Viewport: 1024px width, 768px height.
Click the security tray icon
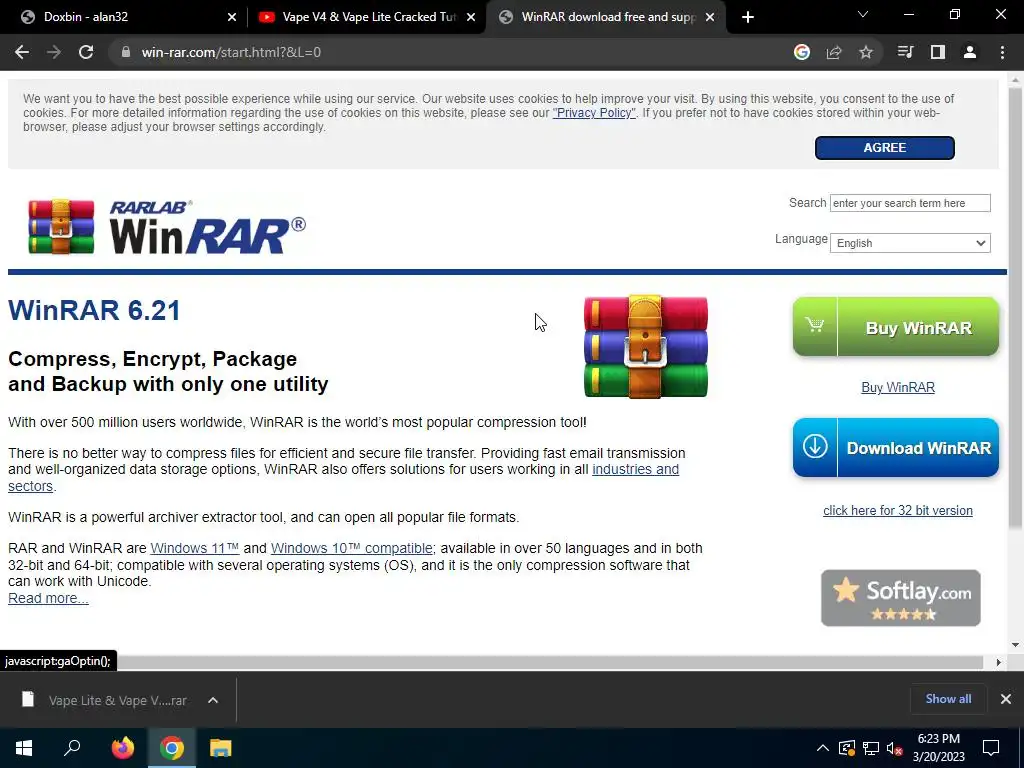pyautogui.click(x=847, y=748)
